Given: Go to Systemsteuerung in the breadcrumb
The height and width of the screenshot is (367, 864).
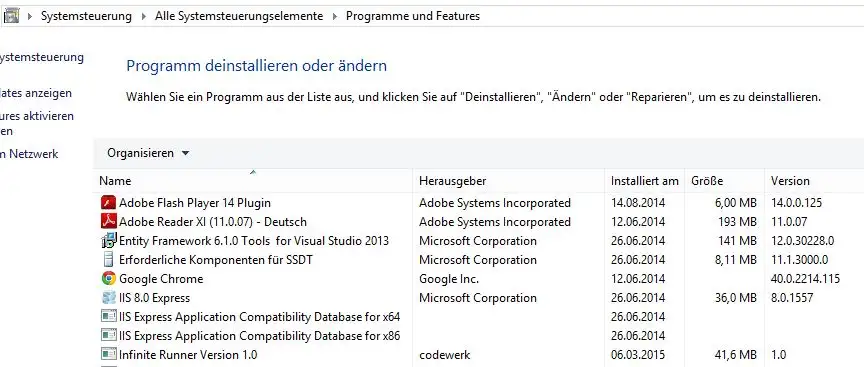Looking at the screenshot, I should coord(87,16).
